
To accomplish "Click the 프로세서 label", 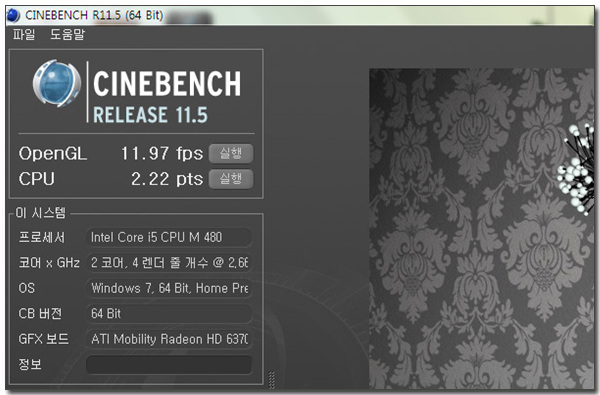I will pos(42,237).
